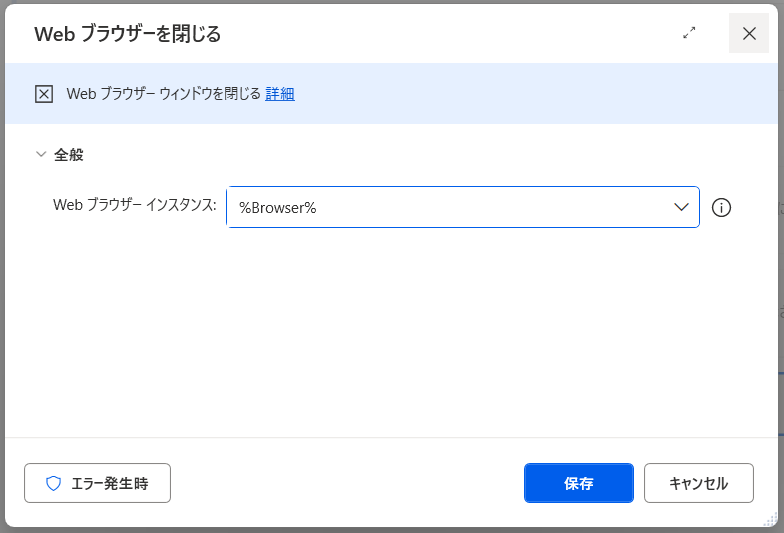Click the 全般 section header label
The image size is (784, 533).
pos(69,155)
